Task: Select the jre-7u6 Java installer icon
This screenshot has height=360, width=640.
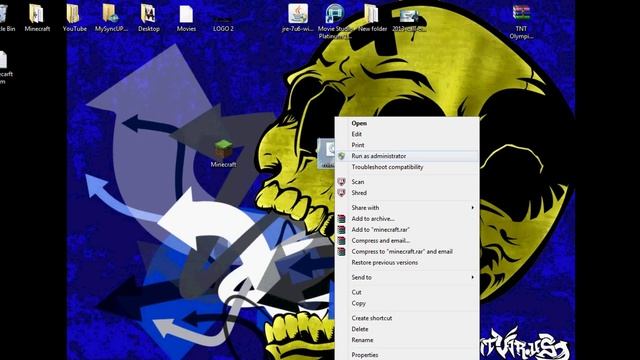Action: tap(298, 13)
